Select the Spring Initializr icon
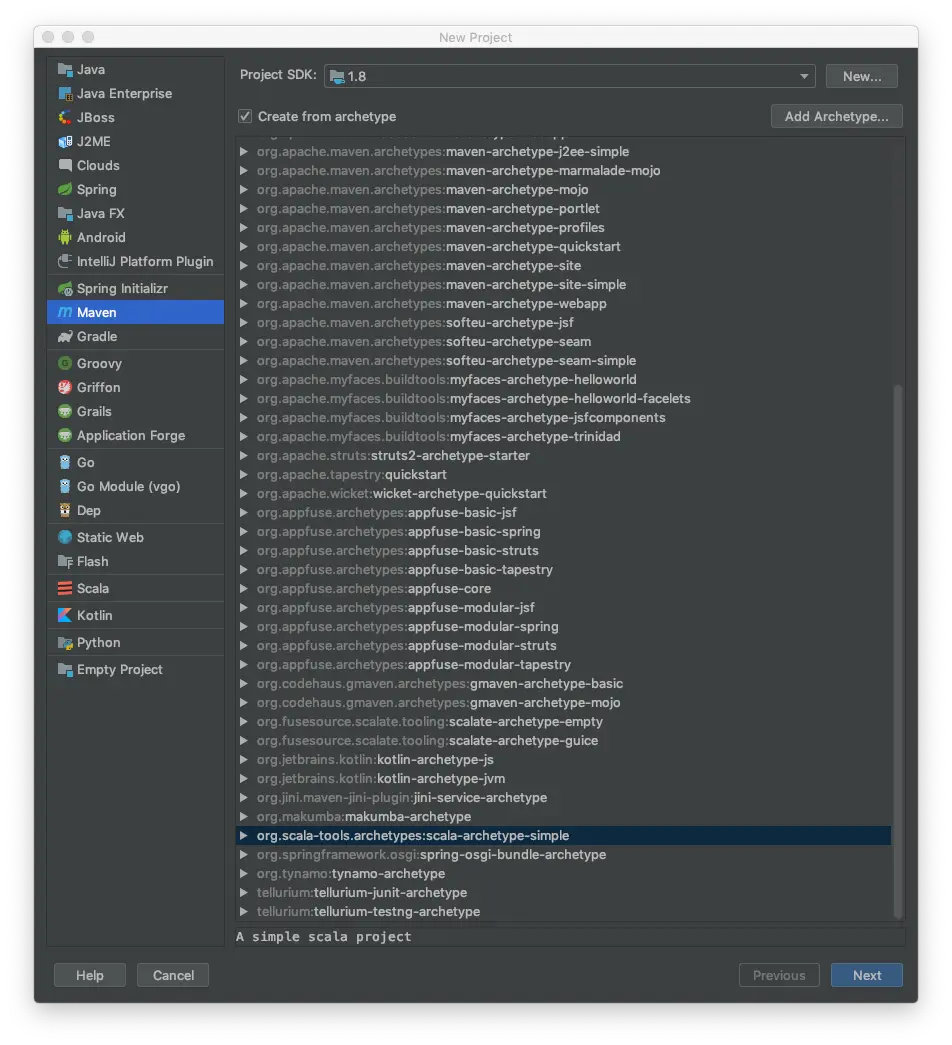 65,289
